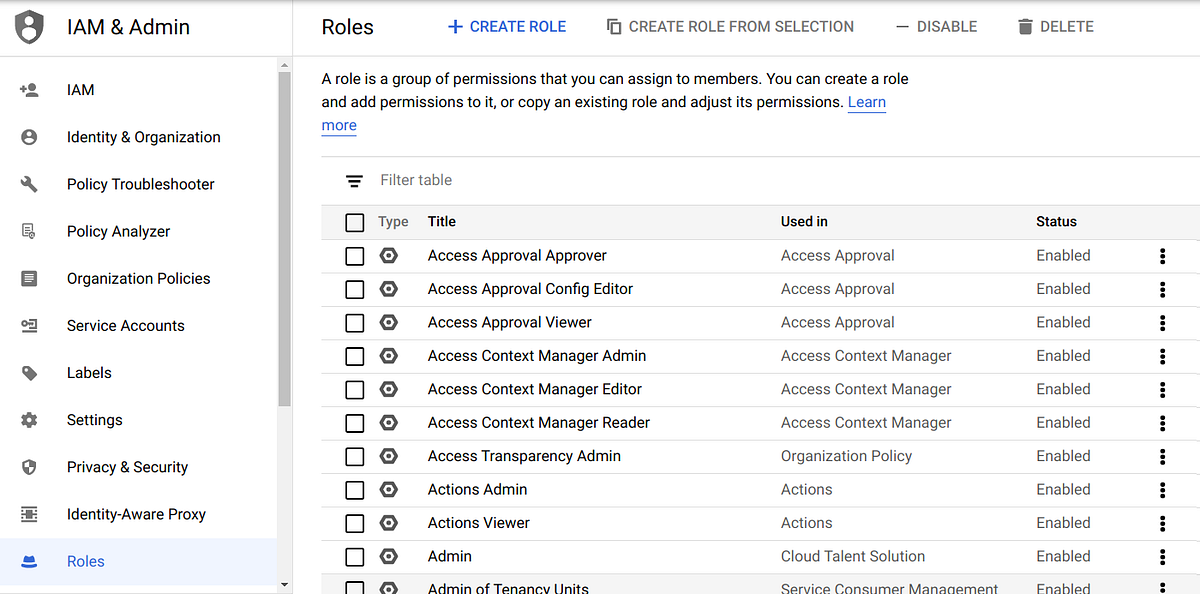This screenshot has height=594, width=1200.
Task: Open the overflow menu for Actions Viewer
Action: click(1162, 523)
